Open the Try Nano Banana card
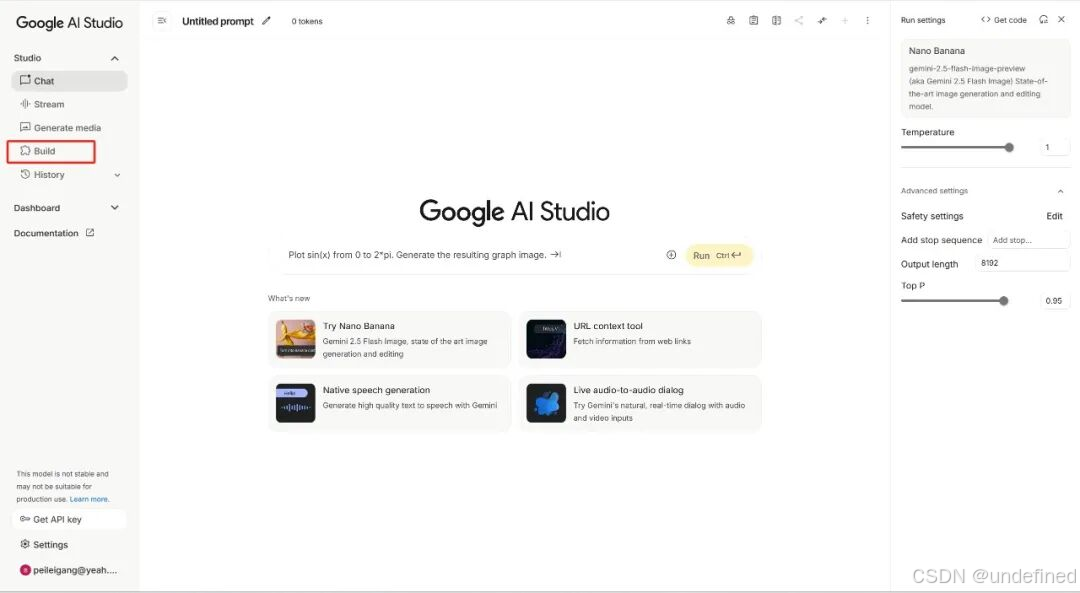The height and width of the screenshot is (593, 1080). 390,340
